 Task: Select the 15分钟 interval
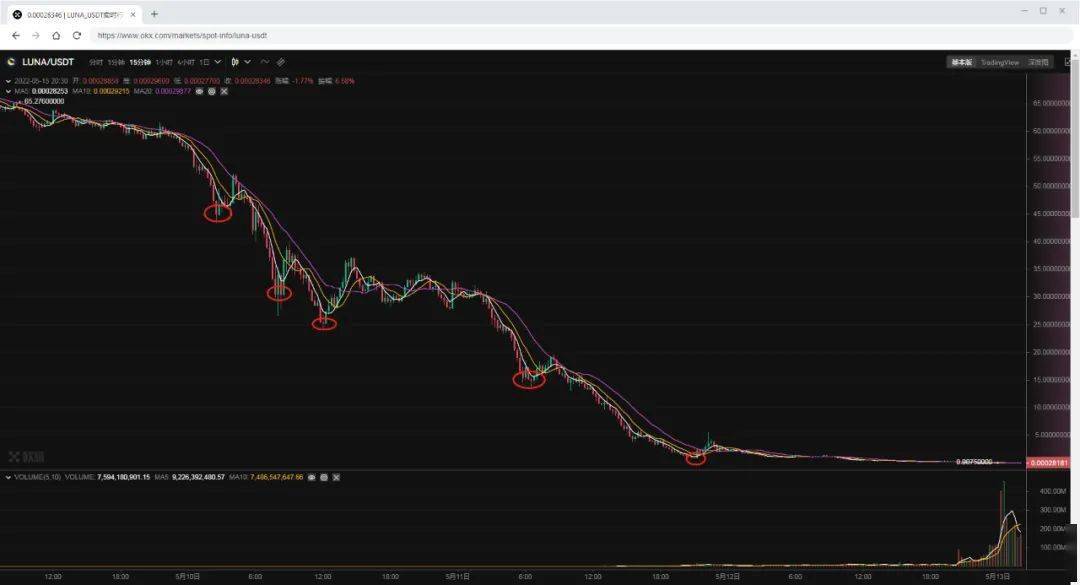tap(141, 62)
